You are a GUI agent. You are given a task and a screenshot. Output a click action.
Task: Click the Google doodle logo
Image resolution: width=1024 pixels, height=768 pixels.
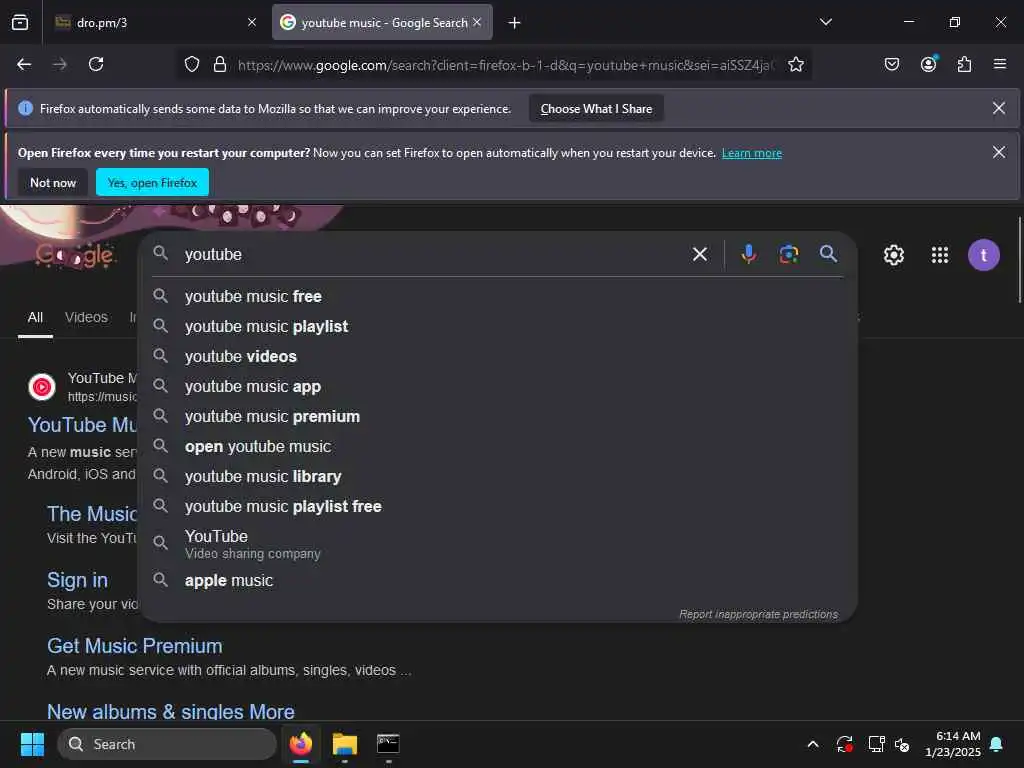[75, 255]
